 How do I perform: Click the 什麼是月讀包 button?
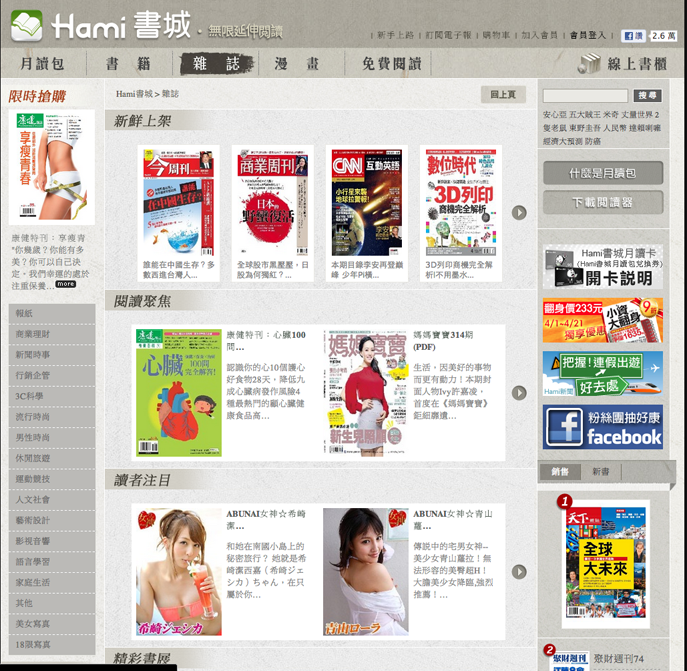click(603, 173)
